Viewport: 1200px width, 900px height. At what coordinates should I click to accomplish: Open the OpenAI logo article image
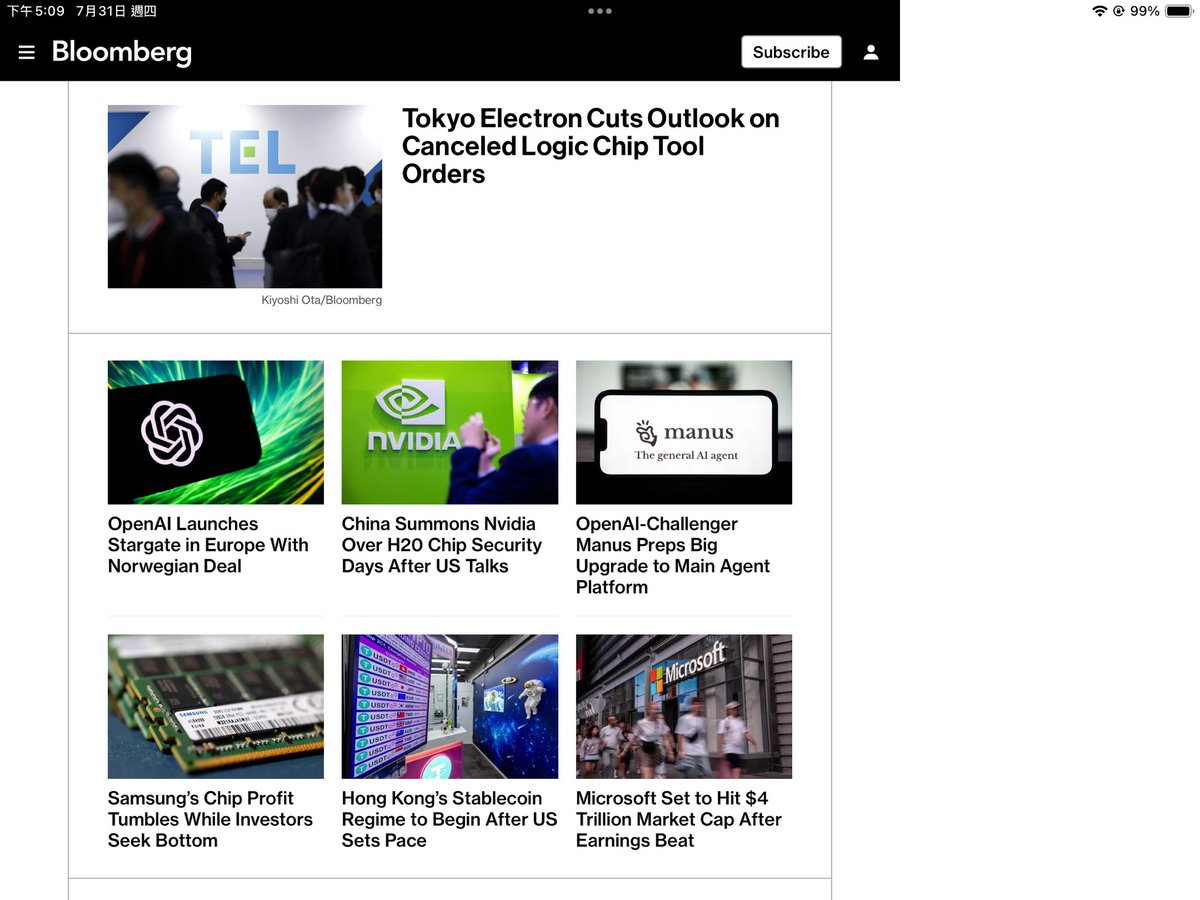tap(216, 432)
